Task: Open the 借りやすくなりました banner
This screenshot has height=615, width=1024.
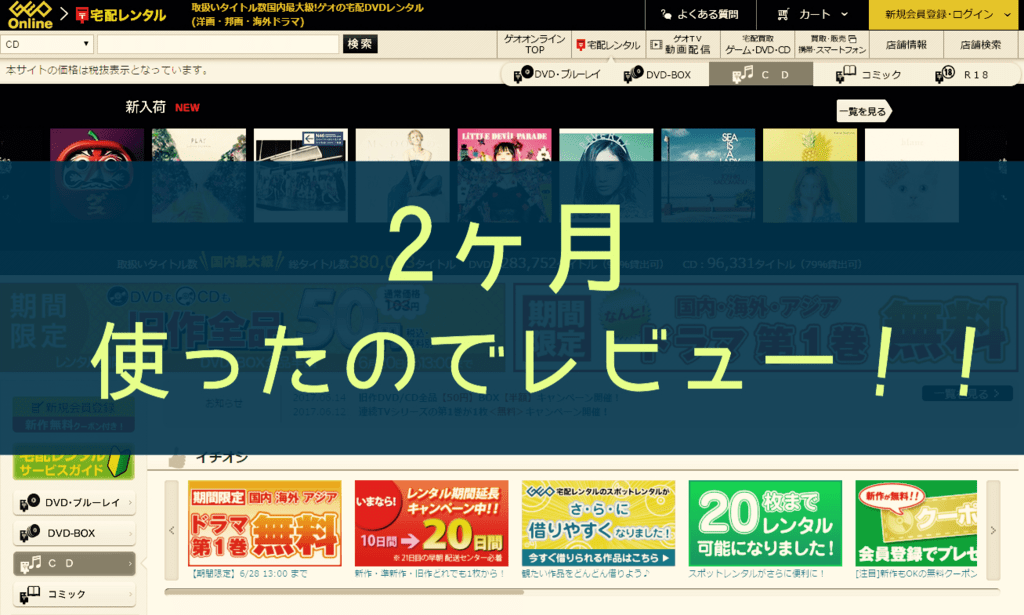Action: (x=598, y=524)
